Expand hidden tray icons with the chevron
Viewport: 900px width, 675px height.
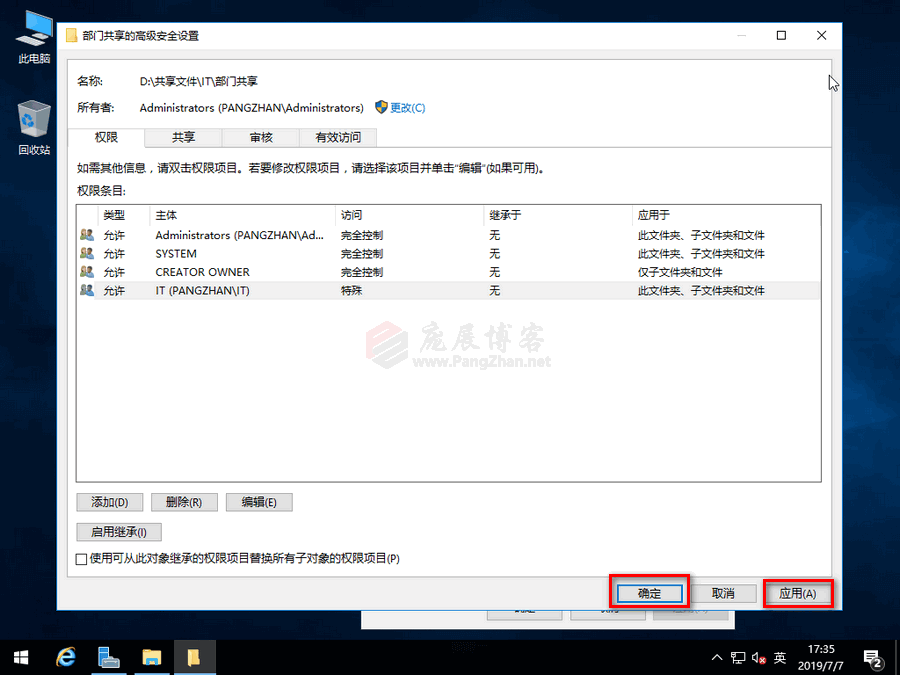[717, 657]
